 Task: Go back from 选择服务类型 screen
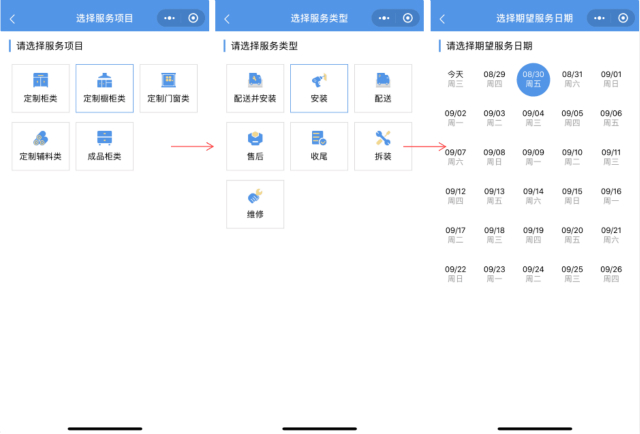227,18
